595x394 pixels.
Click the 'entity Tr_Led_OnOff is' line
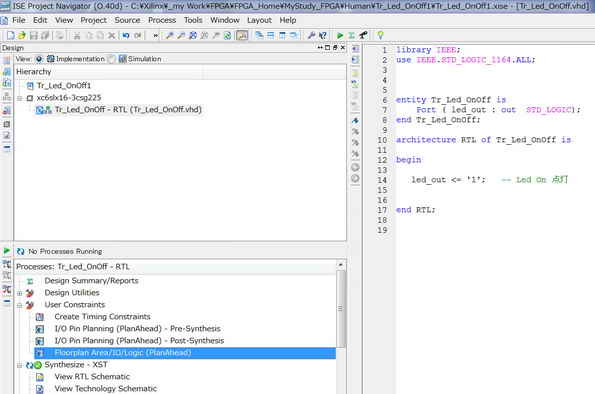tap(451, 100)
